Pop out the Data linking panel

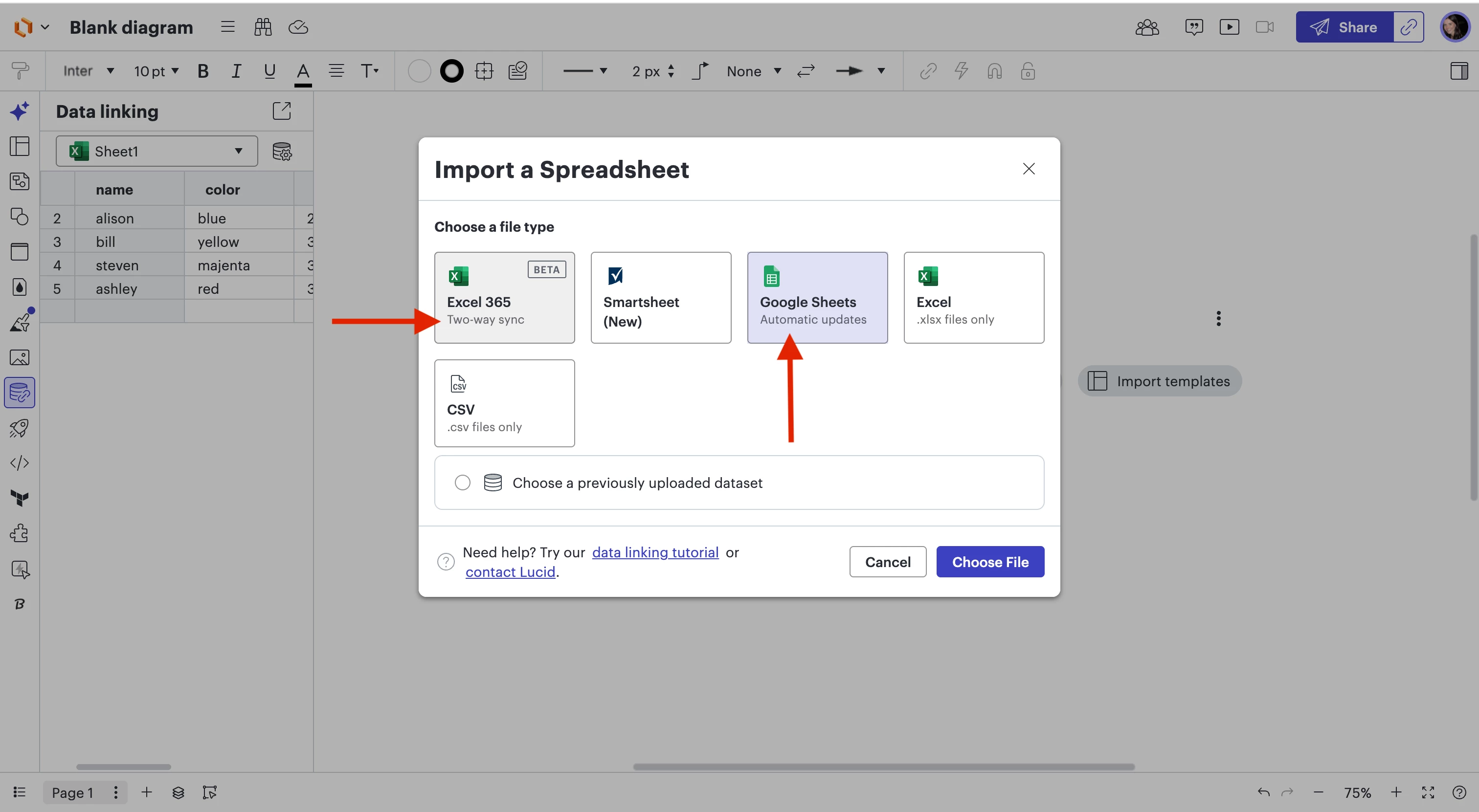[x=281, y=111]
